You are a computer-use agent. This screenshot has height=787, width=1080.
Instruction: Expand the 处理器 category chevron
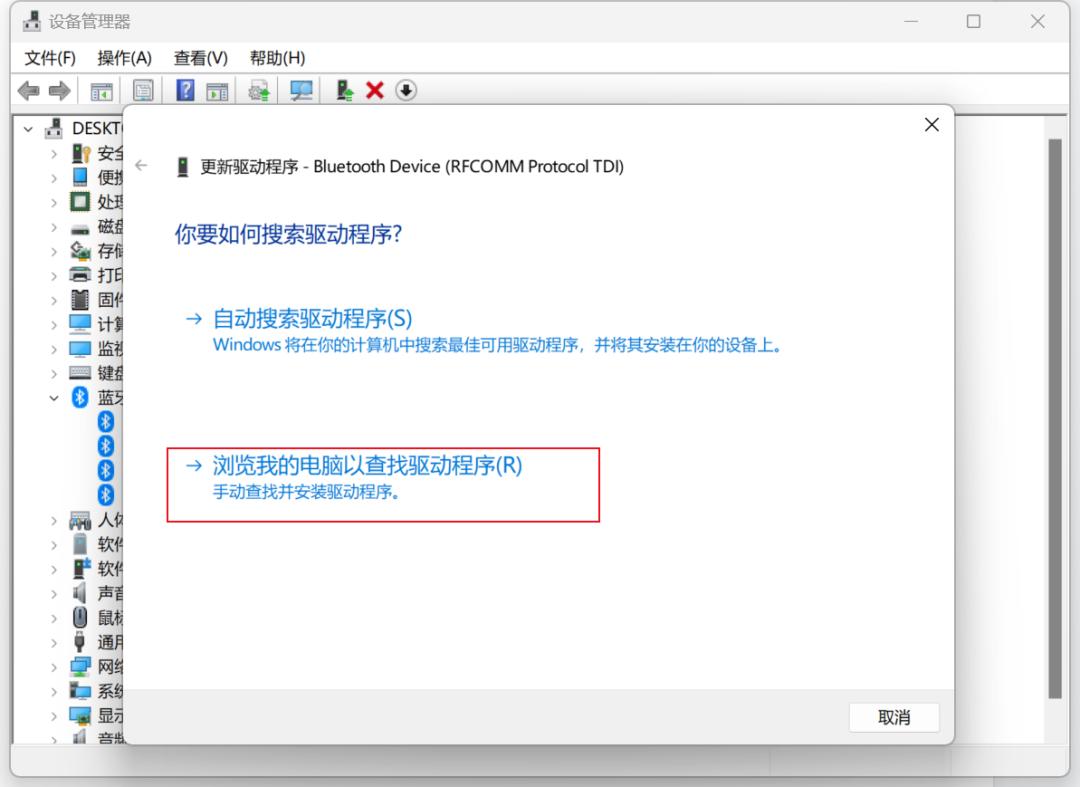click(54, 202)
